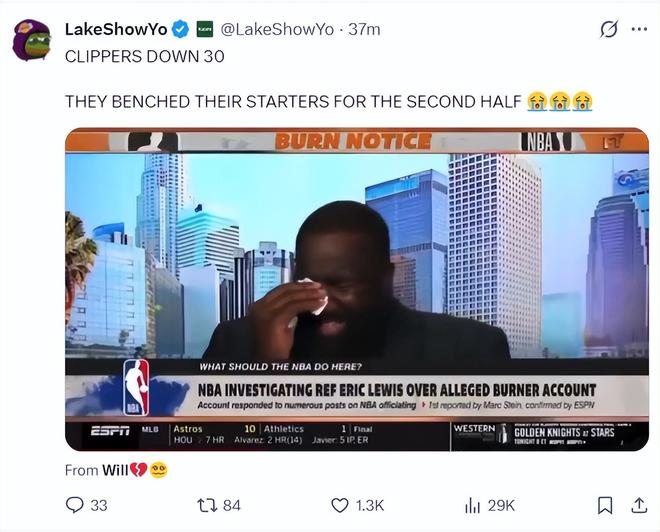
Task: Click the reply bubble with 33
Action: click(x=87, y=505)
